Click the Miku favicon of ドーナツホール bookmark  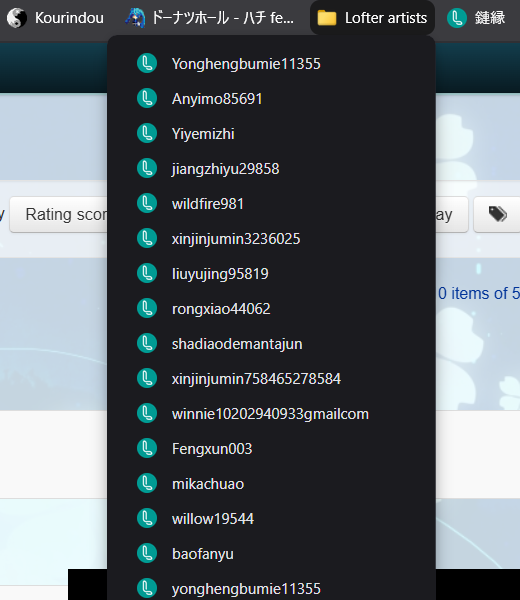point(135,18)
